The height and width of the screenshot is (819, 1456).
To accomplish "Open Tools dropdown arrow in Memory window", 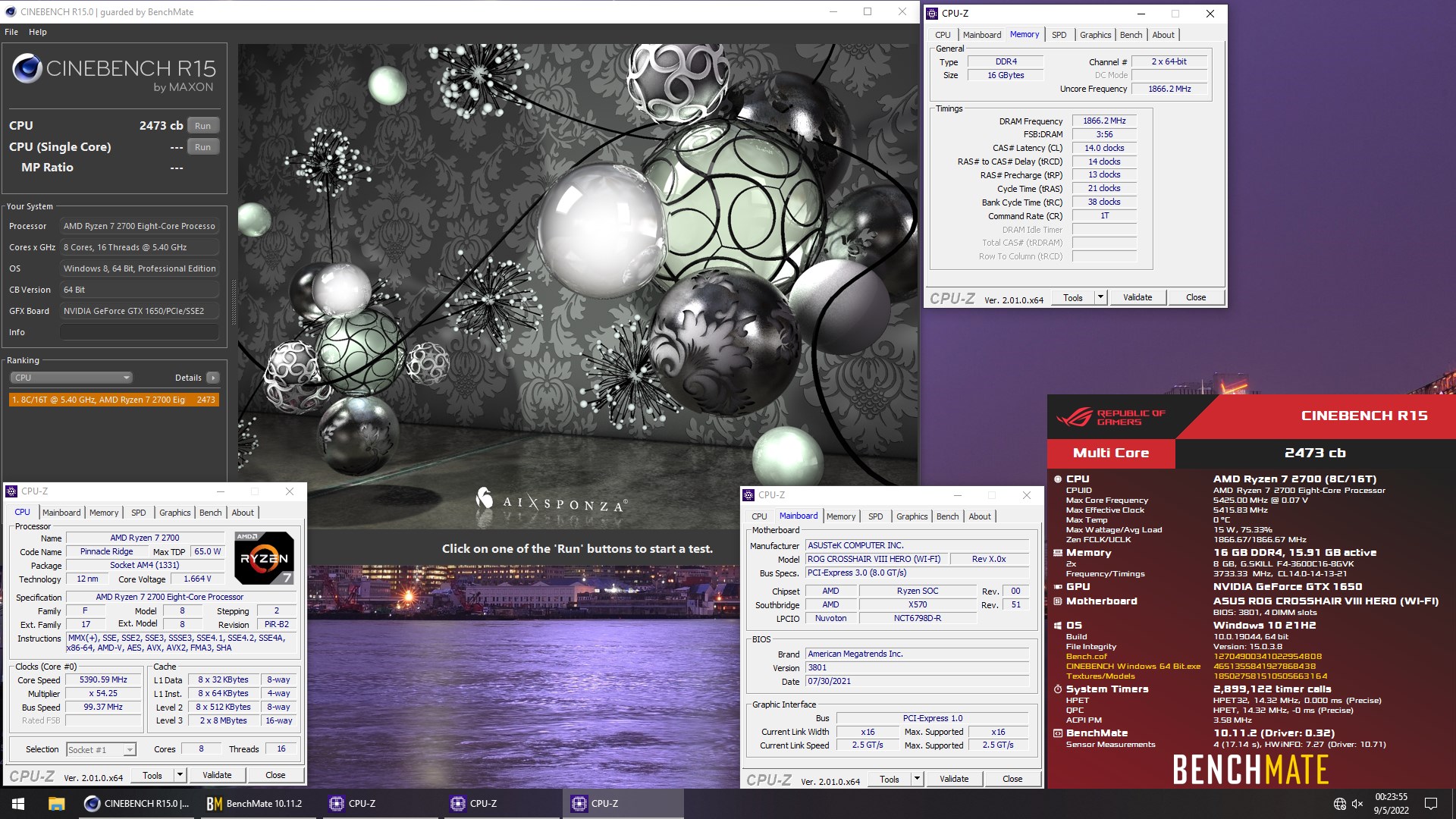I will pos(1100,297).
